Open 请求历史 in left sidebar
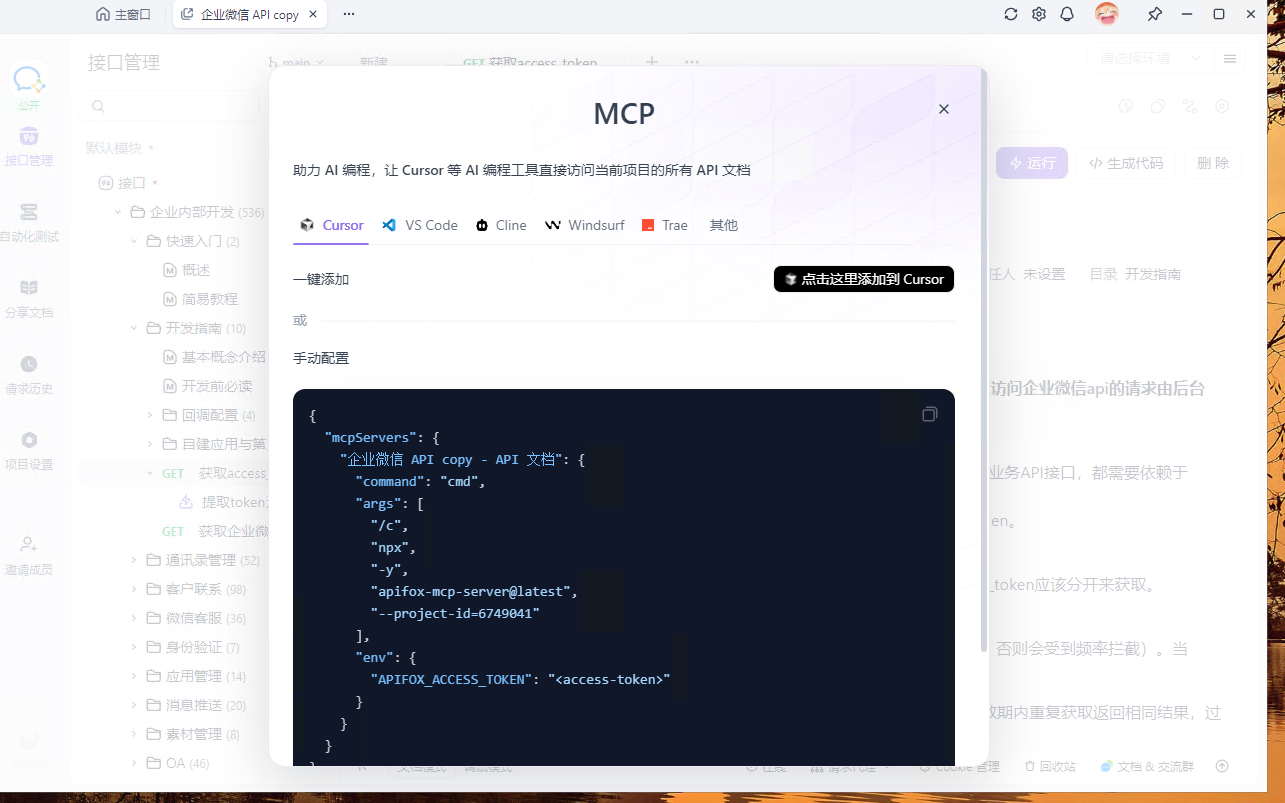 (29, 375)
